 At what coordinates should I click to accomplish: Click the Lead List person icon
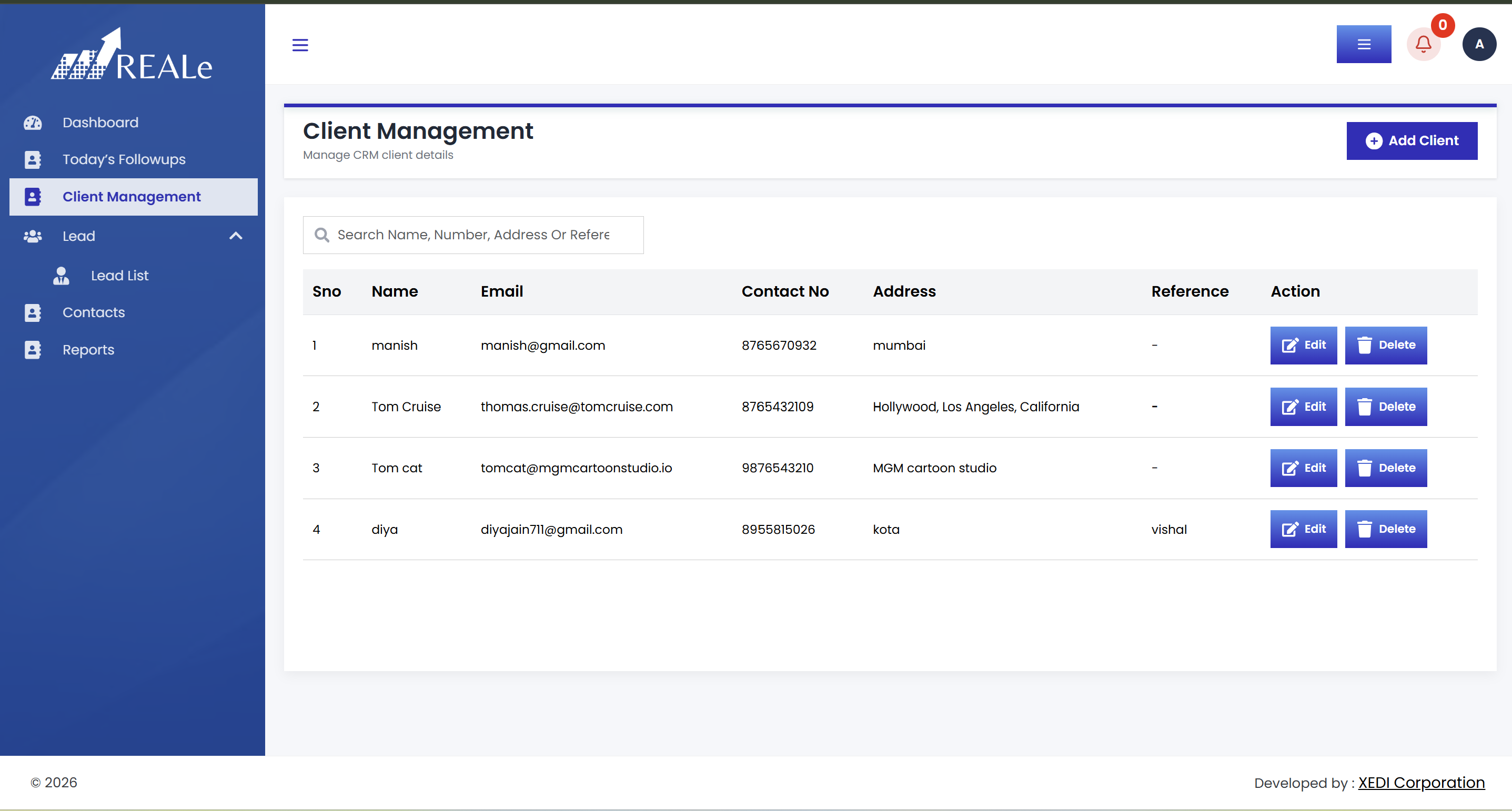(61, 275)
